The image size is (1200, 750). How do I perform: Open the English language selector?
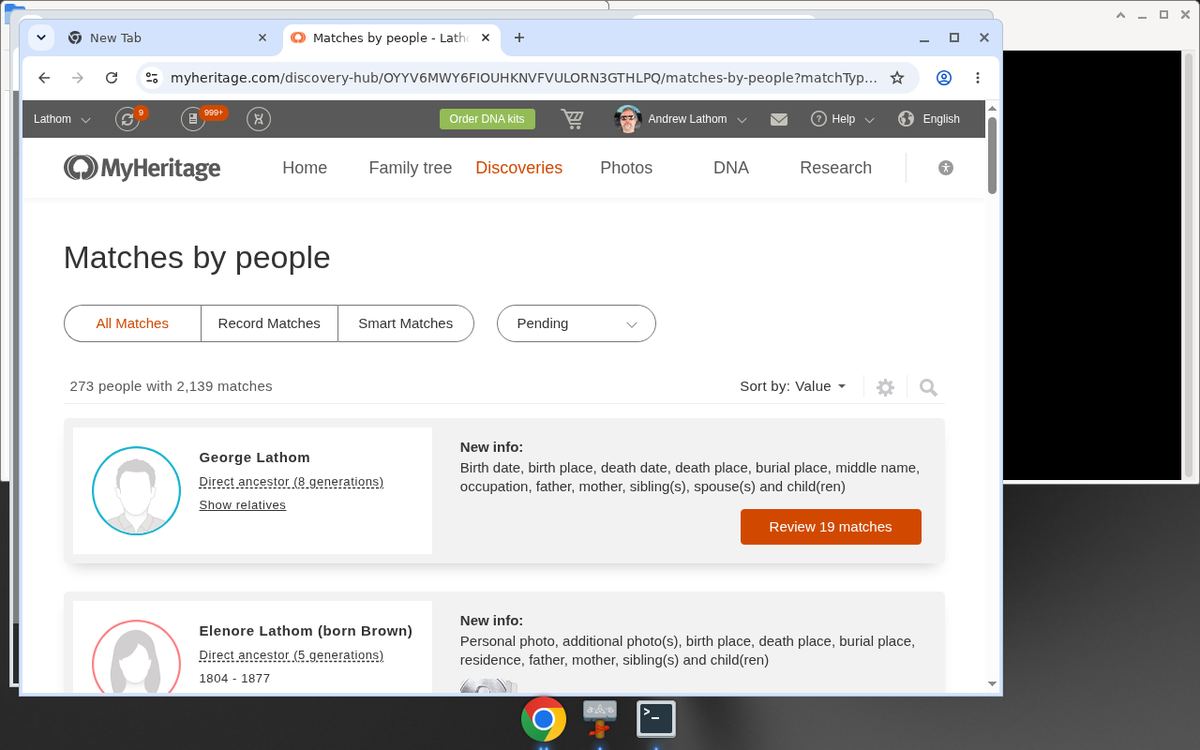tap(941, 119)
